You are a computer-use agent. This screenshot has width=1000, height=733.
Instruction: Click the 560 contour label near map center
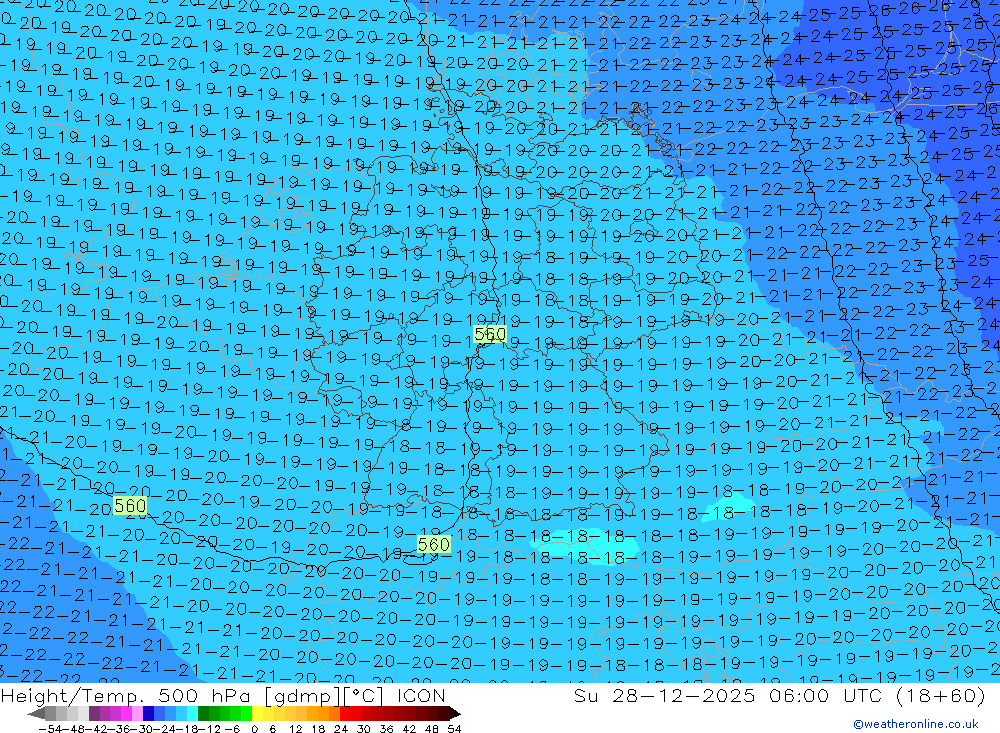click(x=490, y=334)
